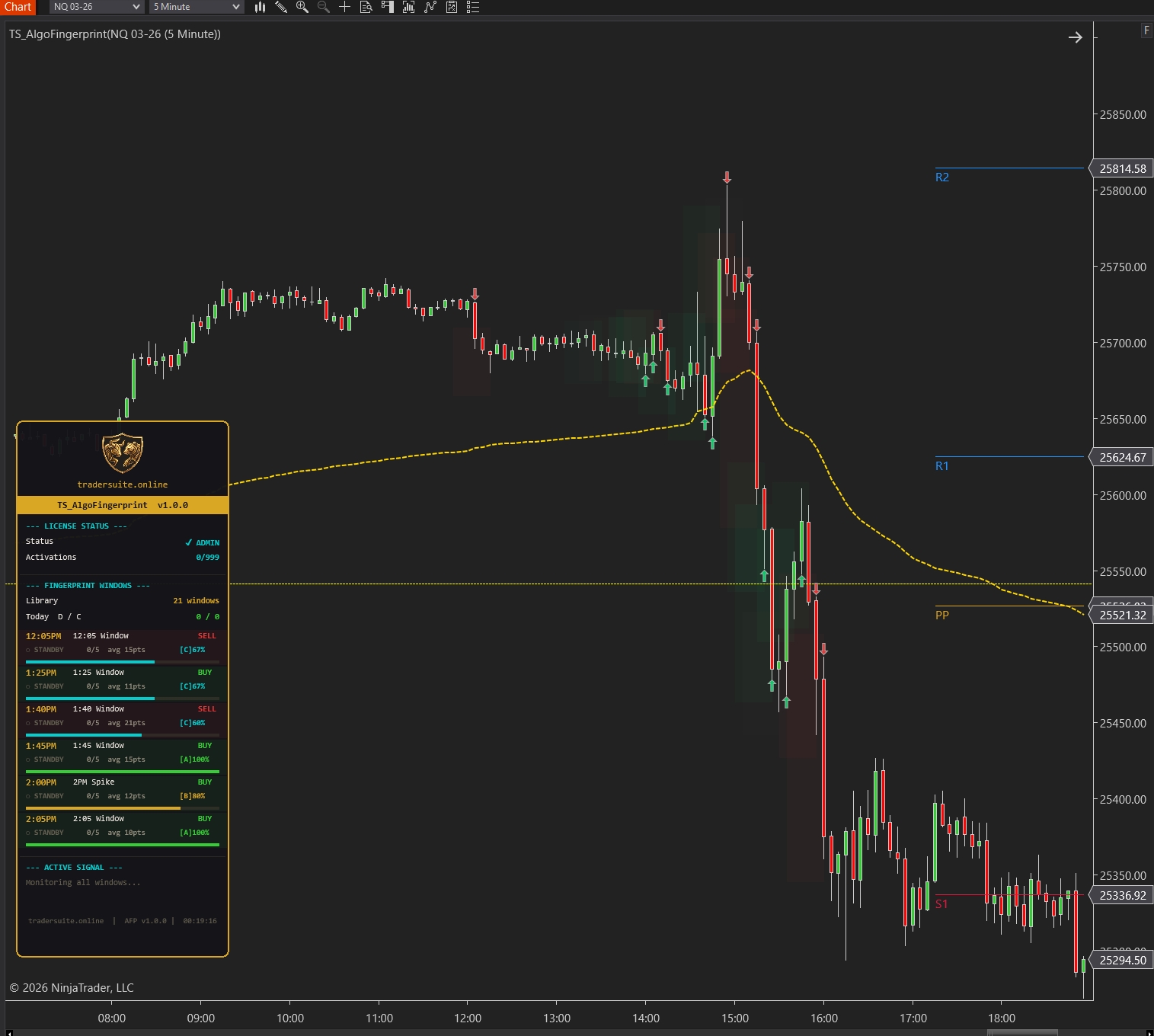Click the 'Monitoring all windows...' text
This screenshot has width=1154, height=1036.
tap(83, 883)
